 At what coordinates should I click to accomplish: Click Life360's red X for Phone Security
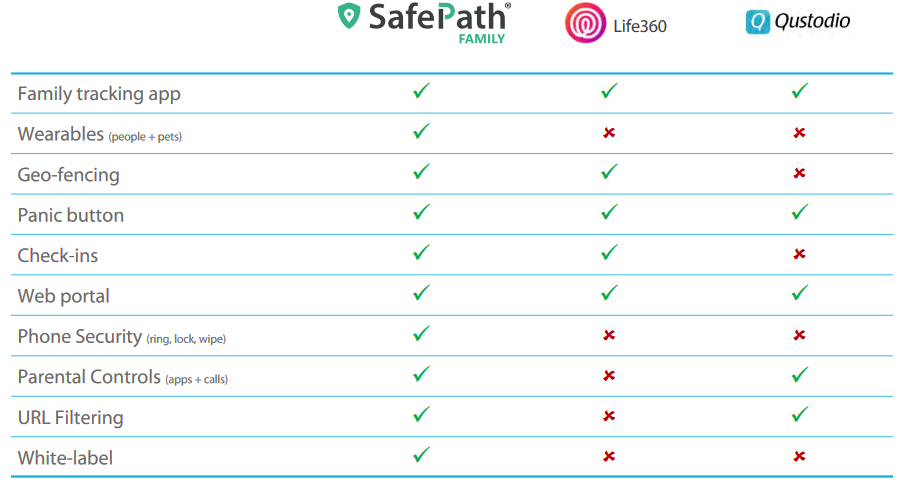pyautogui.click(x=609, y=336)
